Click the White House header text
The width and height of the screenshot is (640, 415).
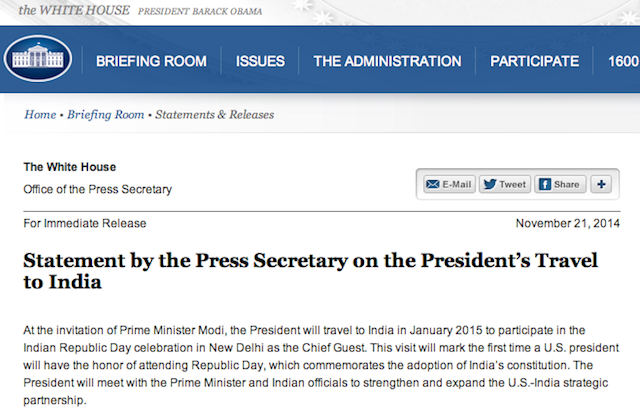pyautogui.click(x=74, y=10)
